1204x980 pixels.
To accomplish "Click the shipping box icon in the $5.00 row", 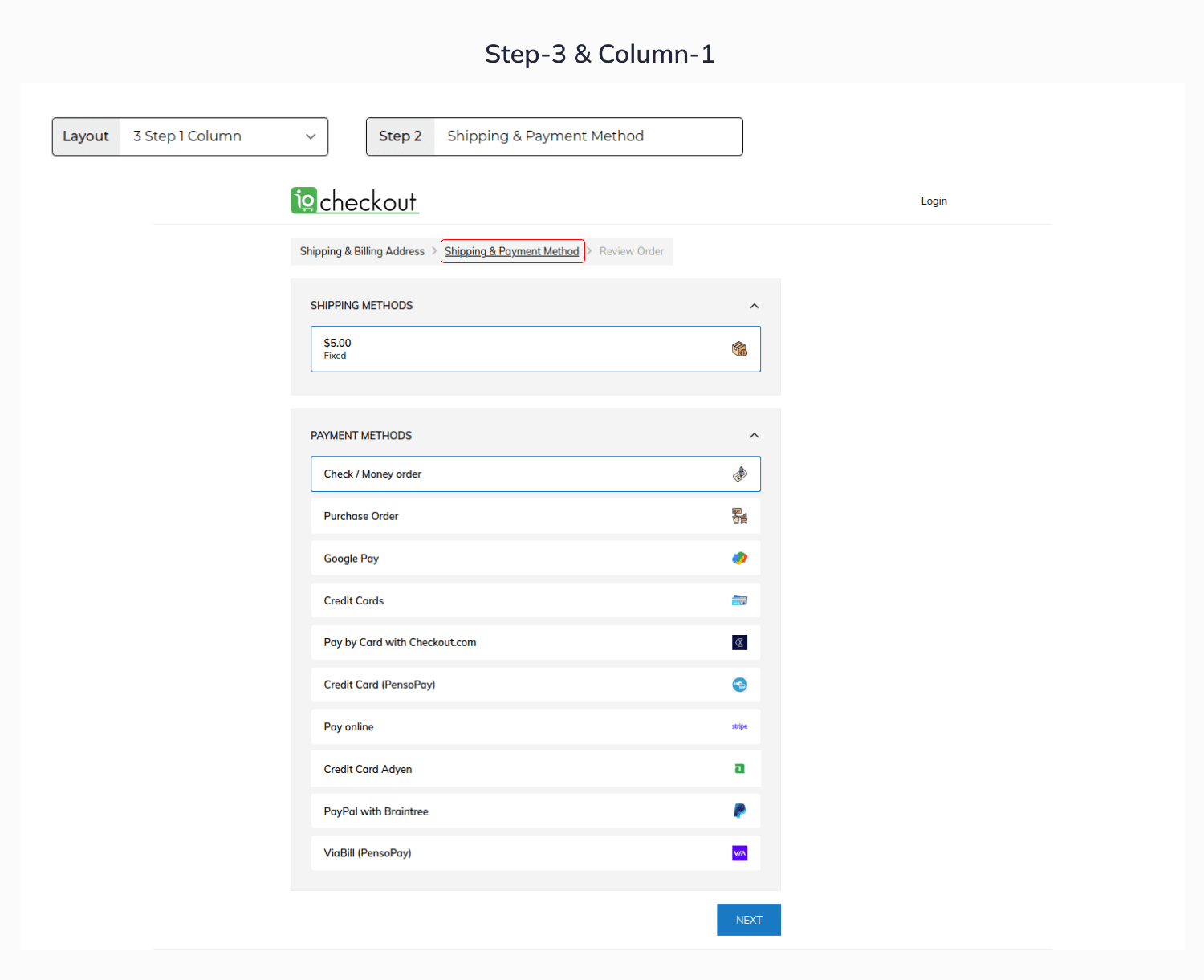I will [x=739, y=348].
